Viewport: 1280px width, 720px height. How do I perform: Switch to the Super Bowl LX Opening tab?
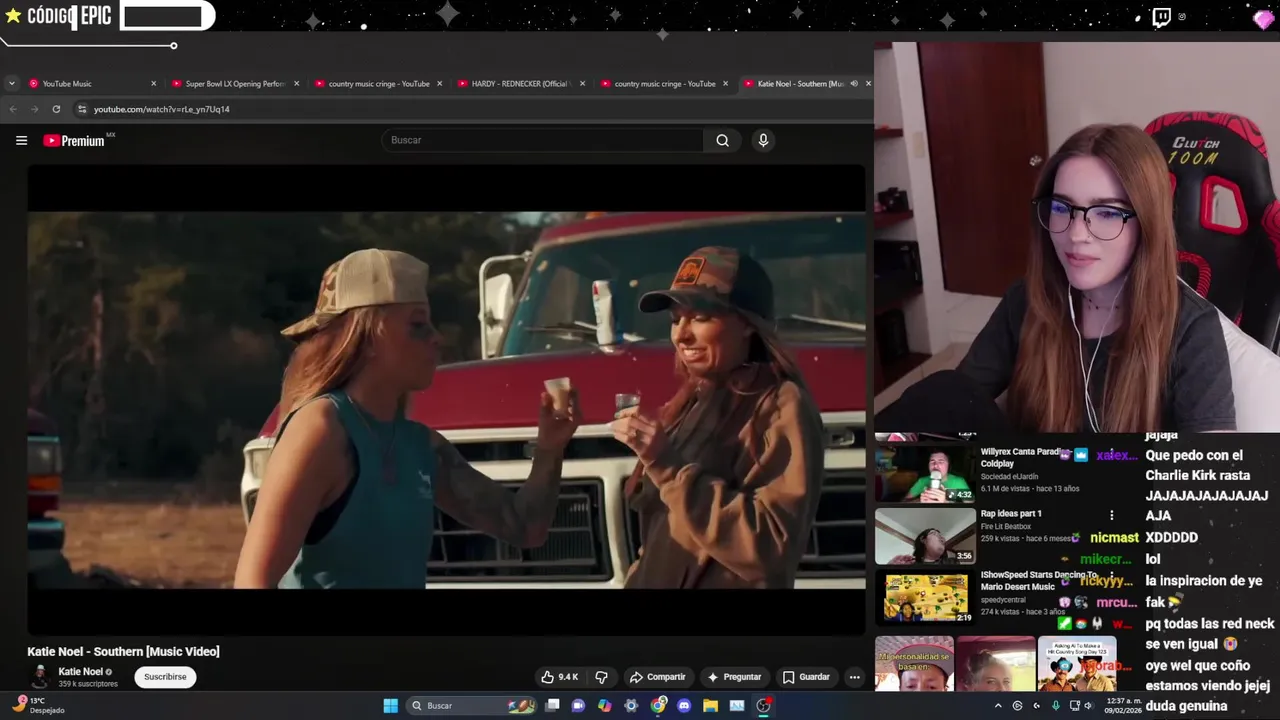coord(235,84)
